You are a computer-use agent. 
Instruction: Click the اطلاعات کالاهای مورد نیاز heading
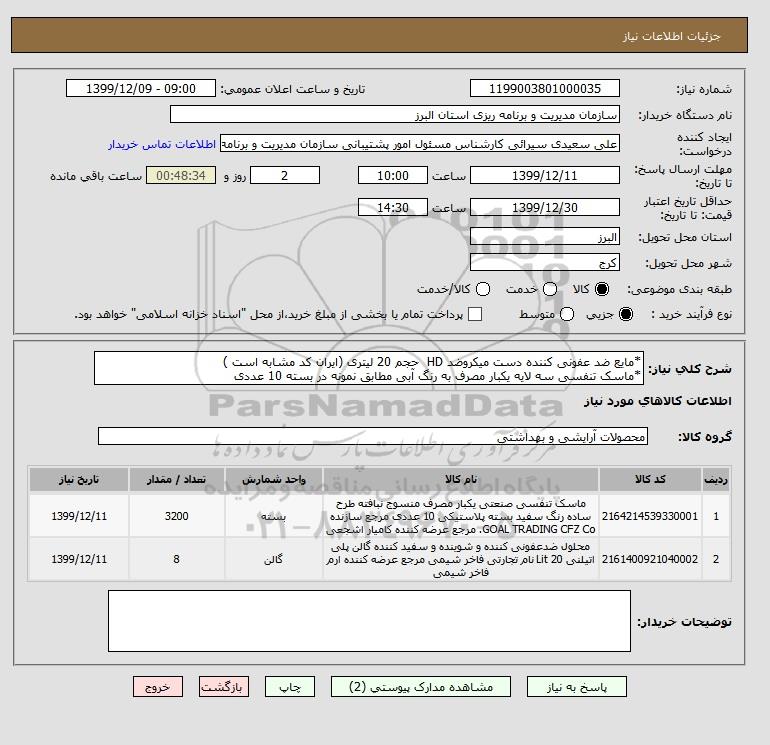point(658,401)
